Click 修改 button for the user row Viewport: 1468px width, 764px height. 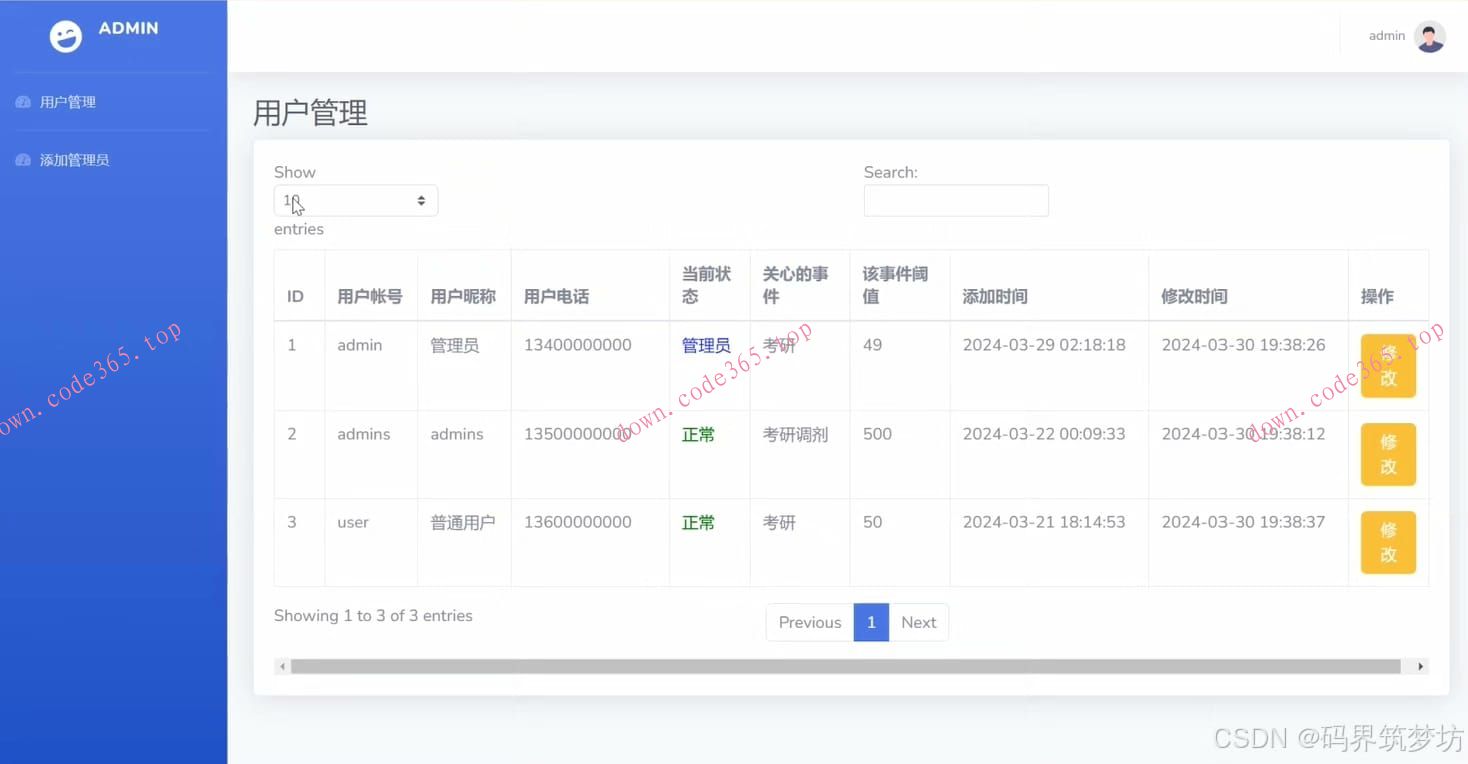pyautogui.click(x=1388, y=542)
